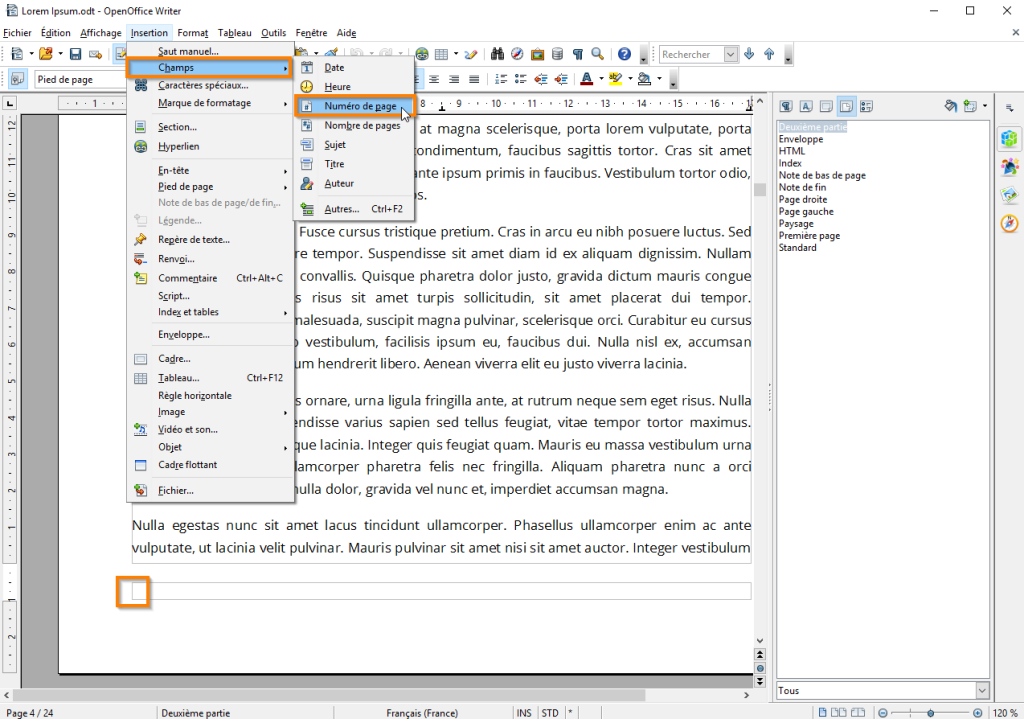The image size is (1024, 719).
Task: Click the Rechercher search field
Action: point(692,54)
